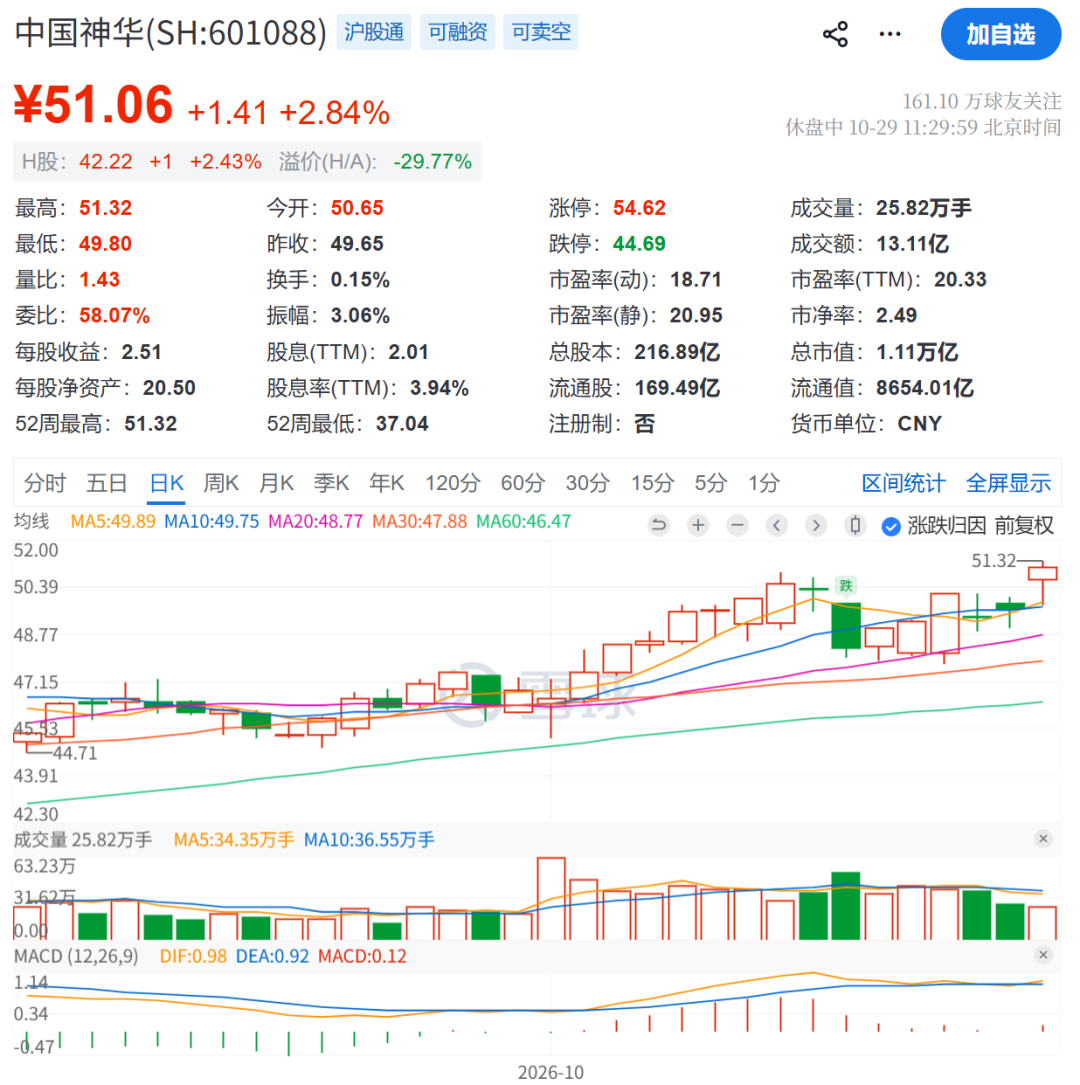
Task: Click the MA20:48.77 legend value
Action: 315,521
